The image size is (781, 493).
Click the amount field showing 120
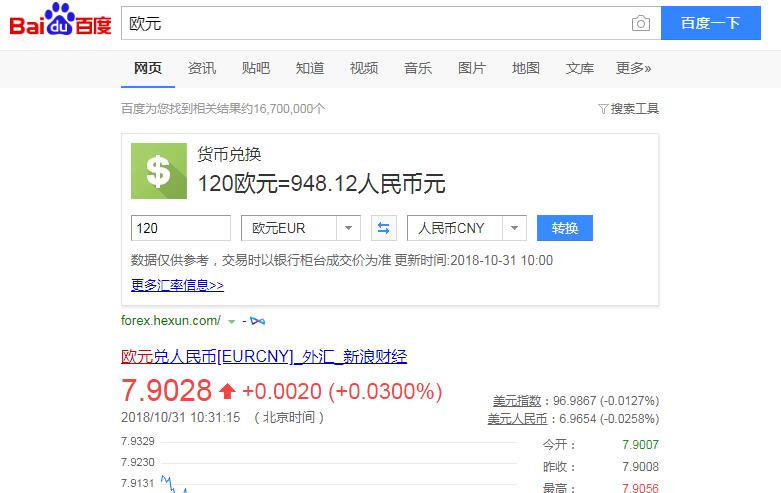coord(181,228)
